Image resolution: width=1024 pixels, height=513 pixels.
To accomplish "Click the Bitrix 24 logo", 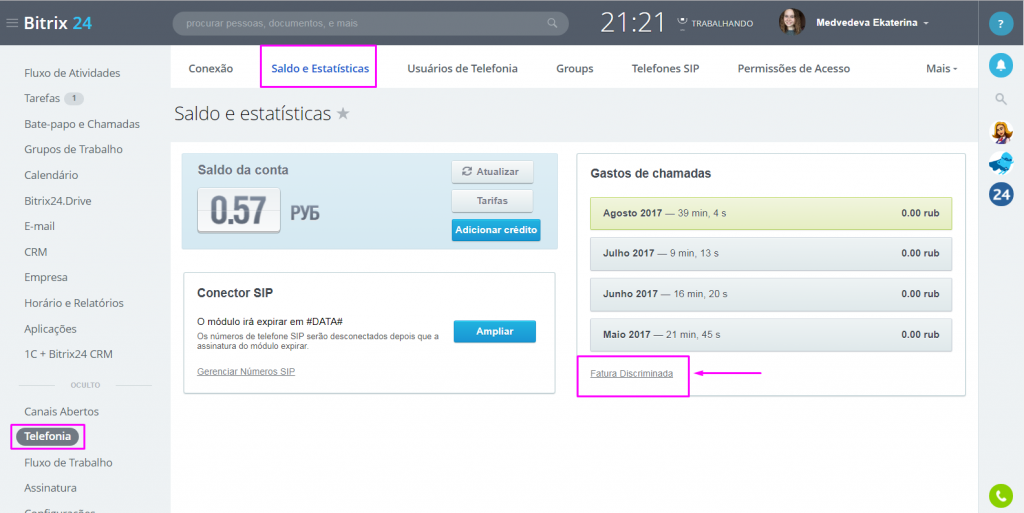I will [x=57, y=23].
